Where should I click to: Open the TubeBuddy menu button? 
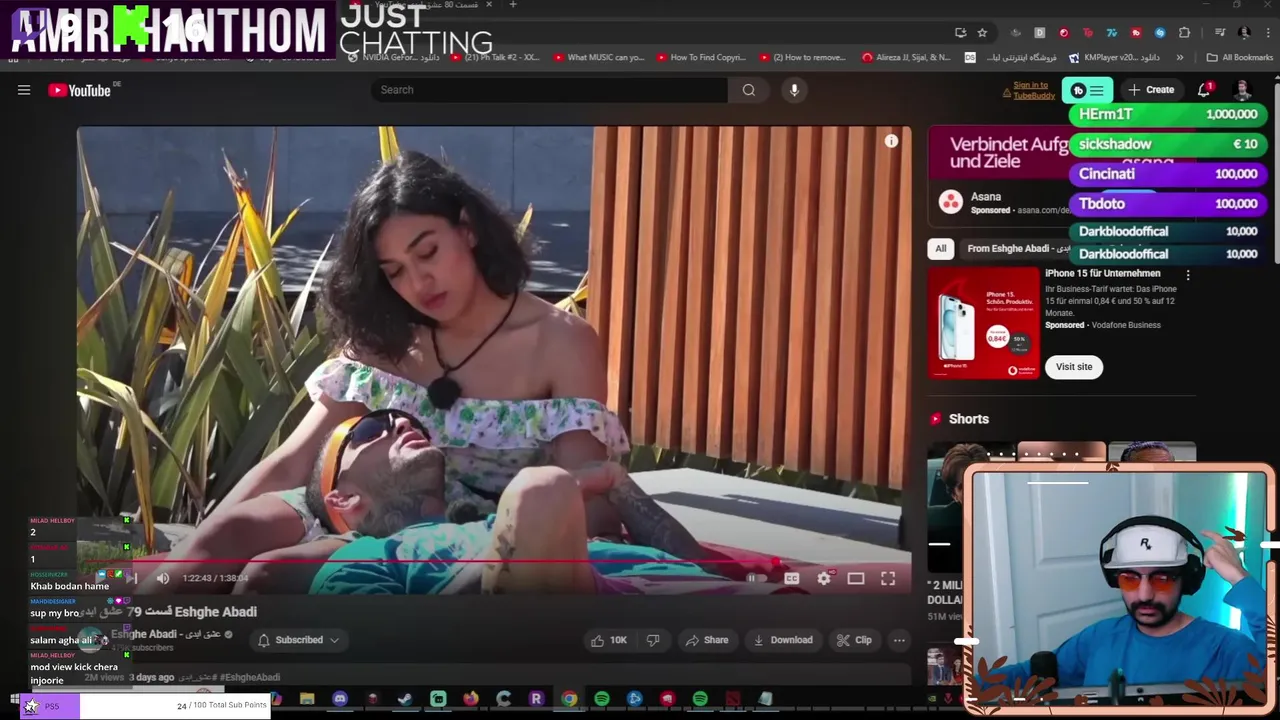pyautogui.click(x=1087, y=90)
